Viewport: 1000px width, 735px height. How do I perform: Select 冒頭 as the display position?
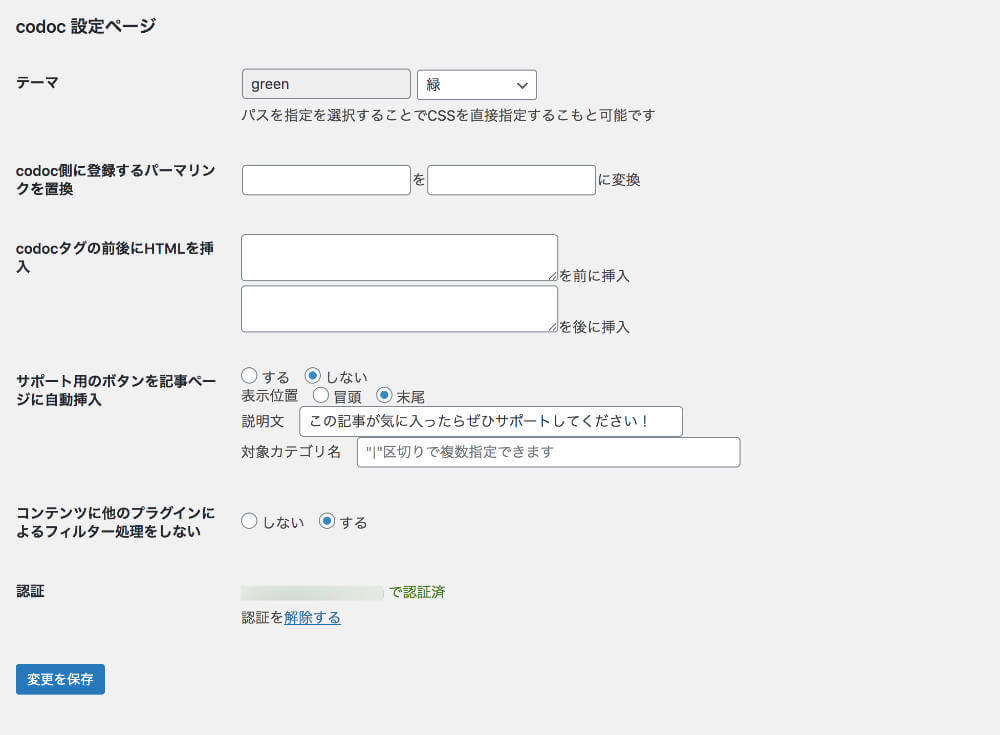(321, 395)
